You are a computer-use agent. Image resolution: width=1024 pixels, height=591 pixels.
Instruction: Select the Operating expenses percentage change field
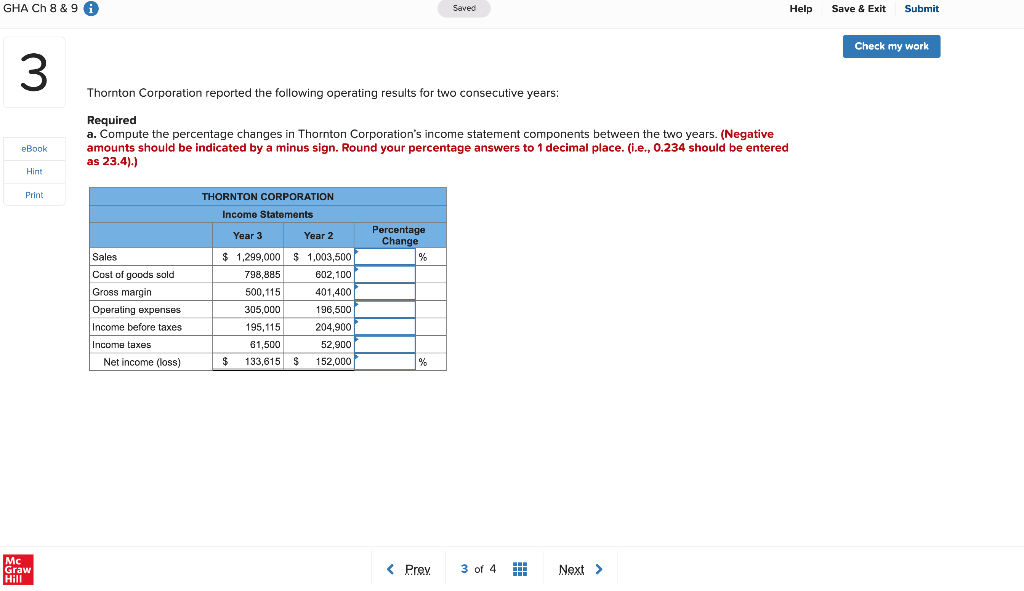click(385, 310)
